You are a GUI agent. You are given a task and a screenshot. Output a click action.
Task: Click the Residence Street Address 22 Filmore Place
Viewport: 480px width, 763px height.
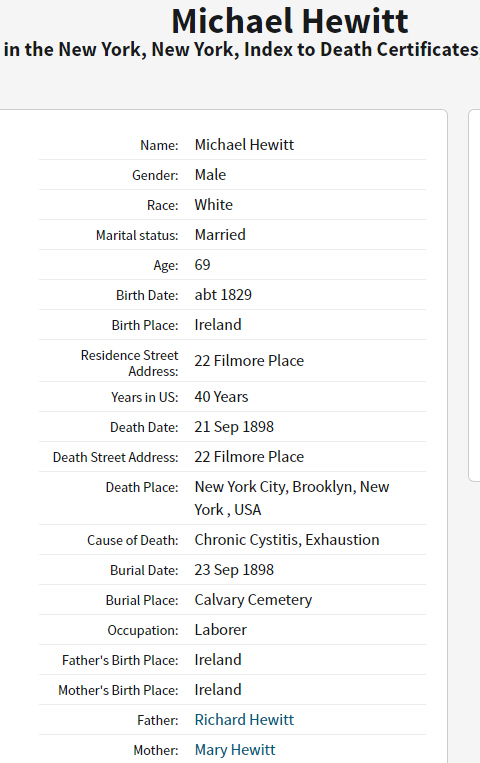tap(249, 361)
